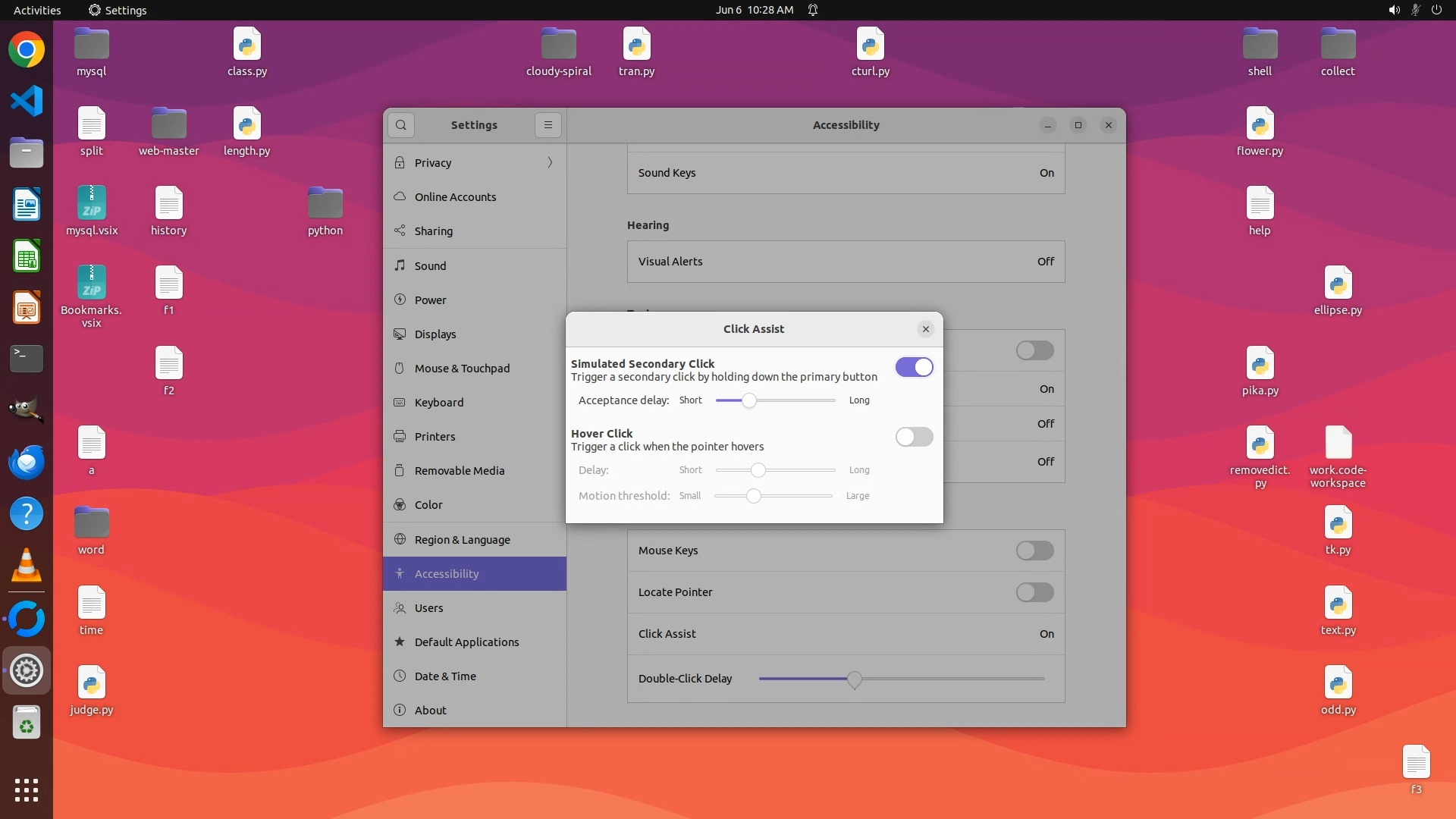Disable Simulated Secondary Click toggle
Viewport: 1456px width, 819px height.
coord(914,367)
